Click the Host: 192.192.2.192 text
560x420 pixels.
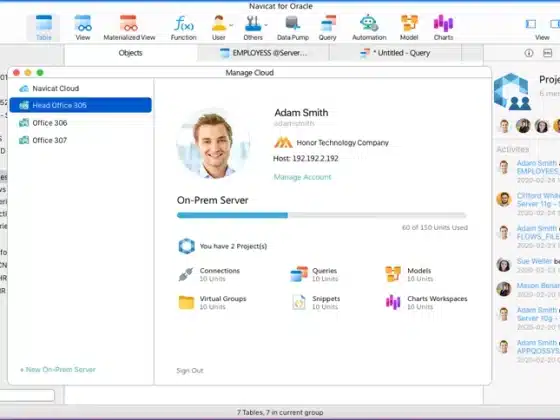[306, 159]
